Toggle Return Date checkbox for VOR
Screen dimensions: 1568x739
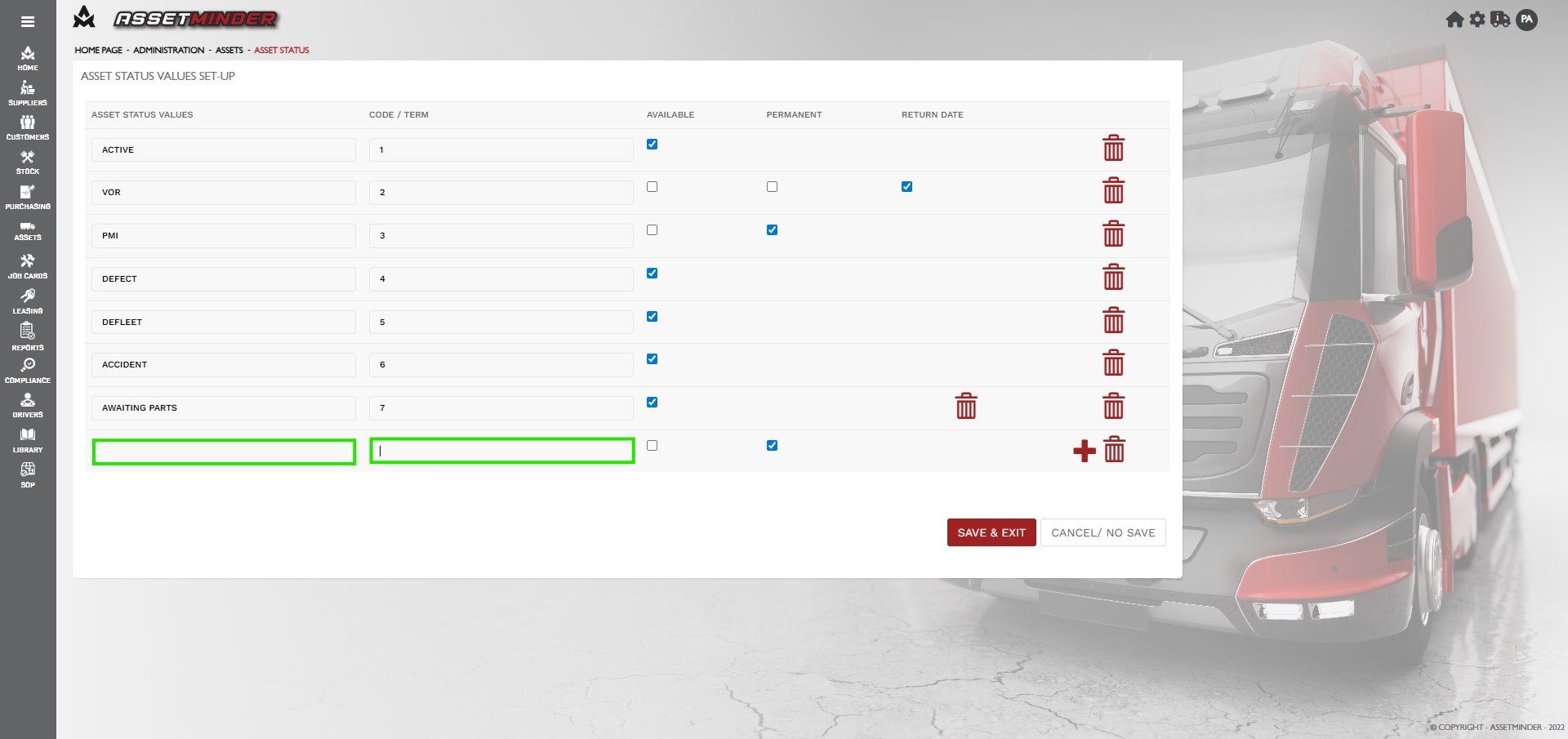point(906,187)
